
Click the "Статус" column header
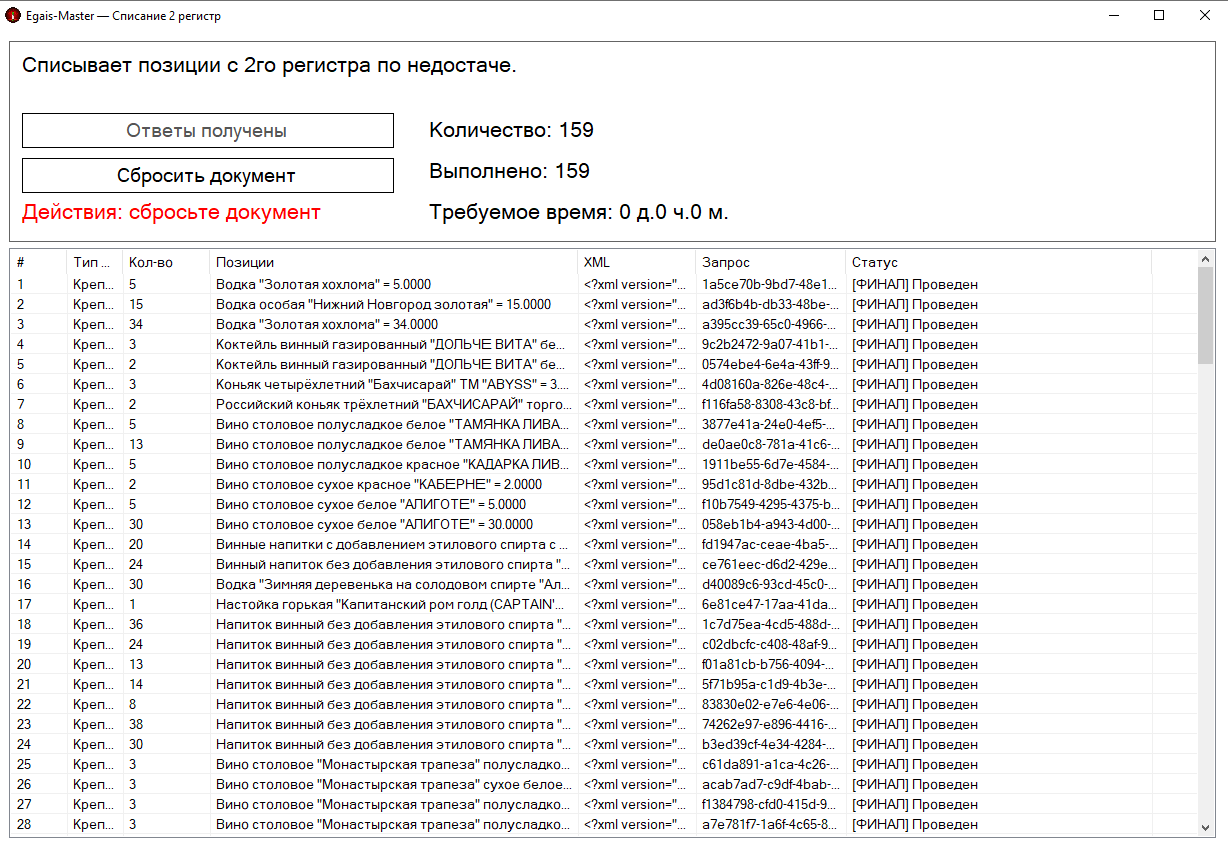coord(875,263)
